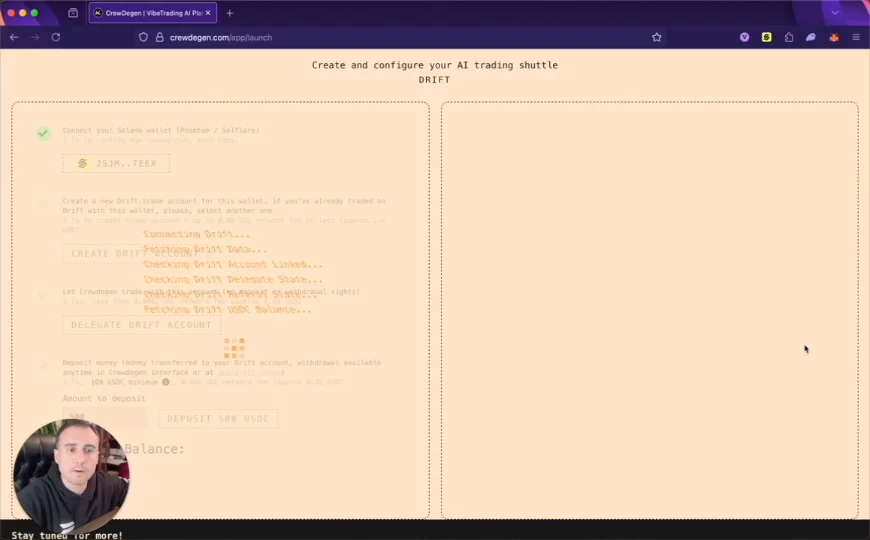
Task: Click the info icon beside 100 USDC minimum
Action: (166, 382)
